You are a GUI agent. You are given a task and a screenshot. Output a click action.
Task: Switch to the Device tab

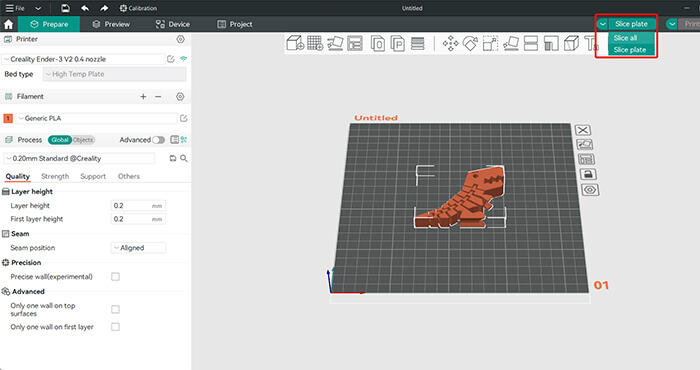pos(173,24)
